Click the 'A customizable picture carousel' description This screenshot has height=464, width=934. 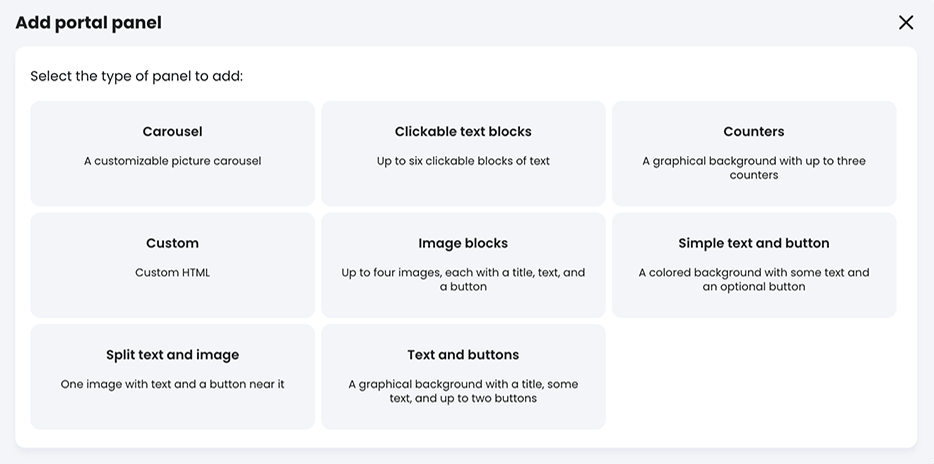pyautogui.click(x=172, y=161)
